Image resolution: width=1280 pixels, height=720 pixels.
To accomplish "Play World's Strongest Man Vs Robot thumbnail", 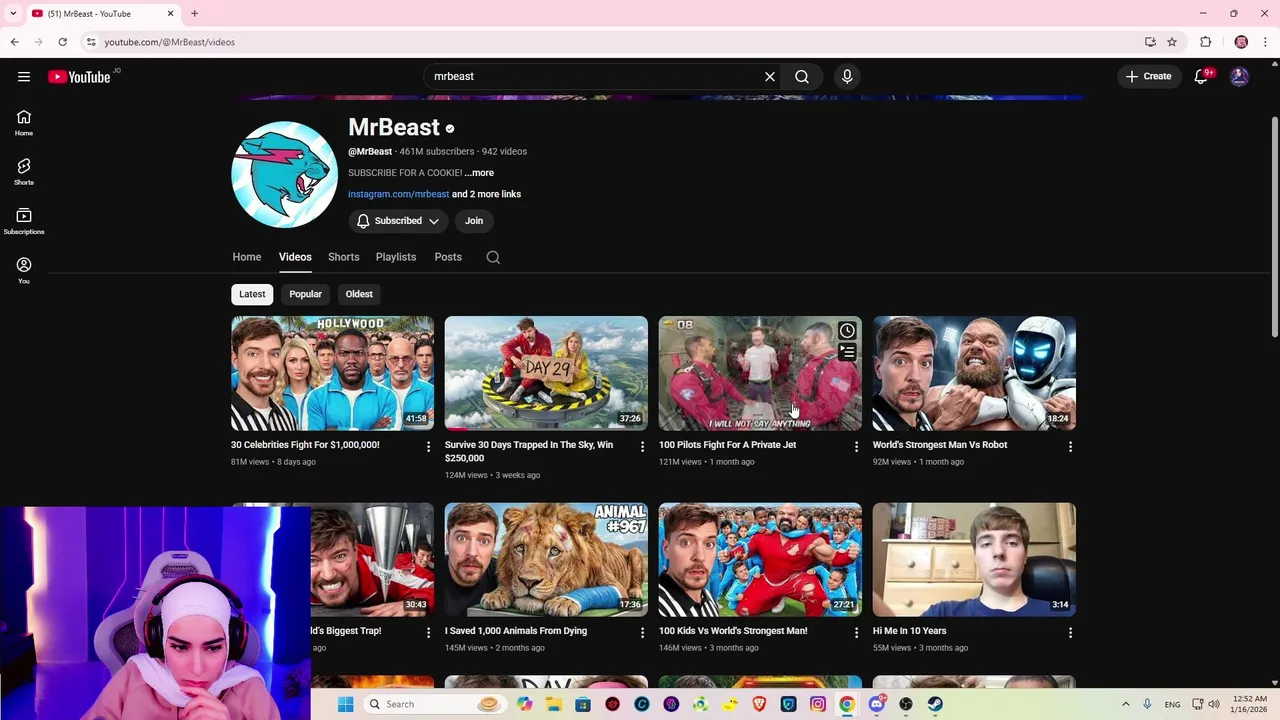I will pos(974,373).
